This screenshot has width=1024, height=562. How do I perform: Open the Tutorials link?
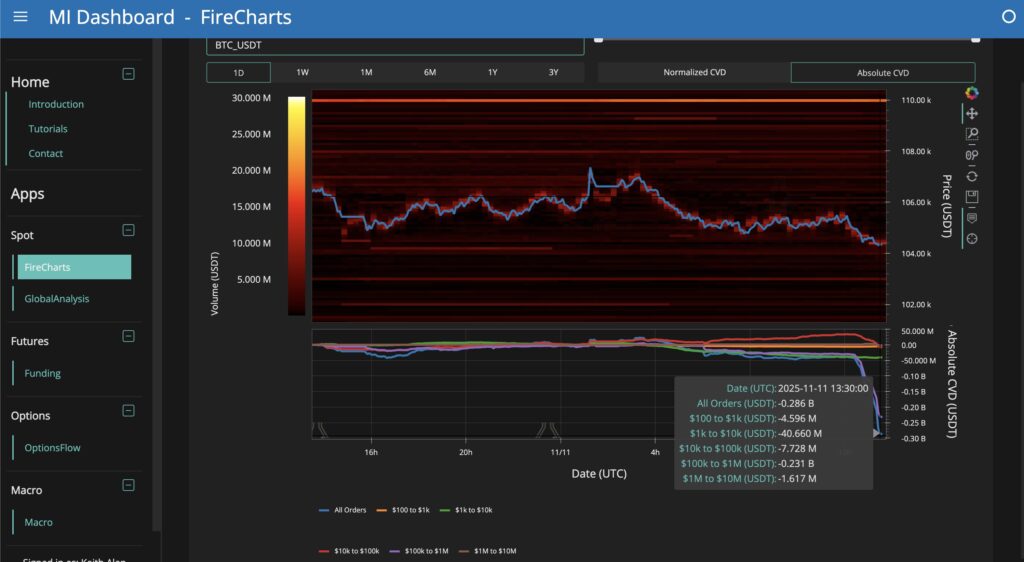[48, 129]
